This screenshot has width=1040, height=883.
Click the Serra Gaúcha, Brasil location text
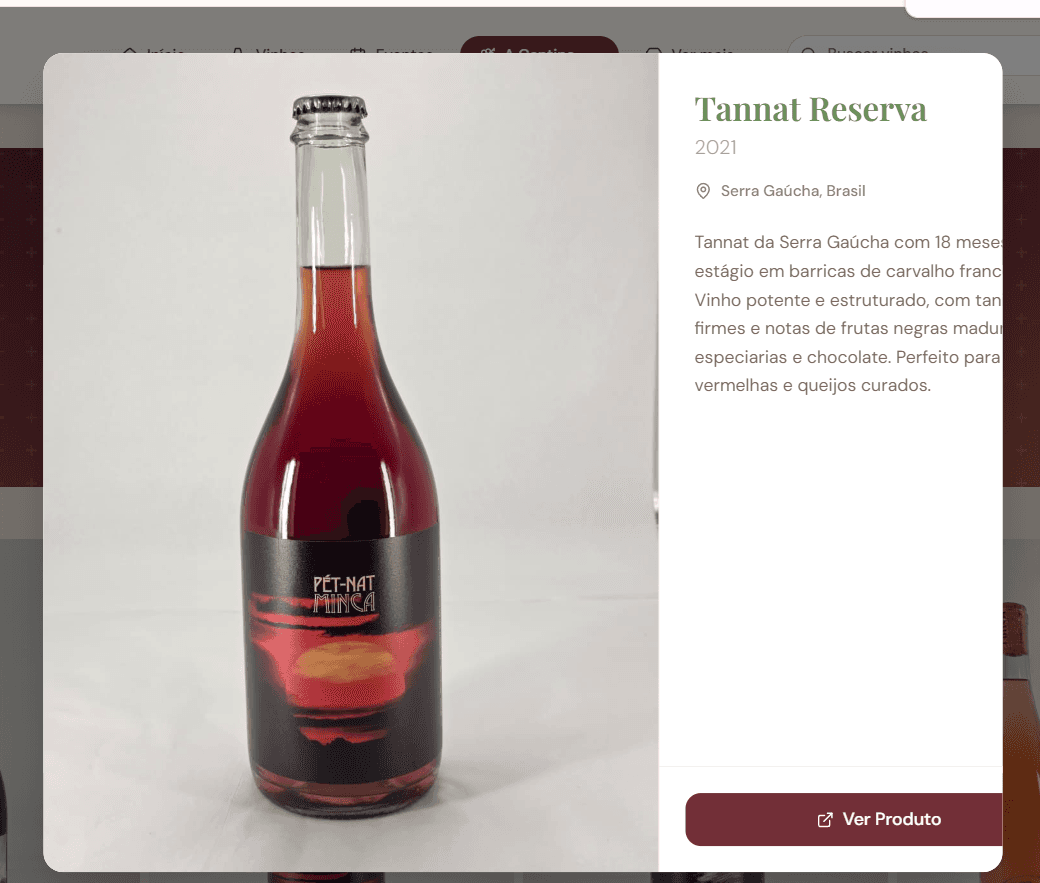point(793,191)
